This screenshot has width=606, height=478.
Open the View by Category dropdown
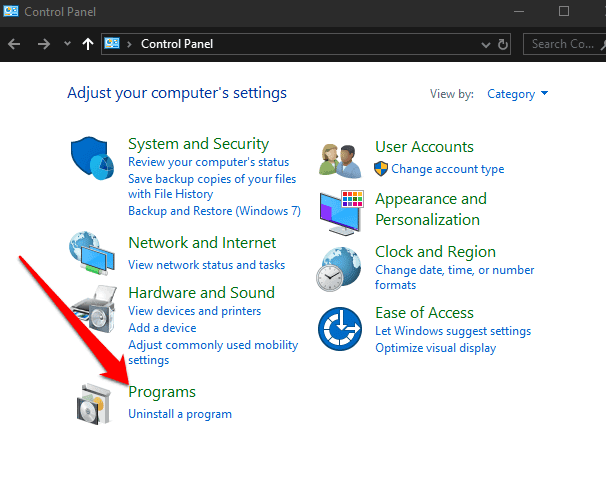click(x=517, y=94)
